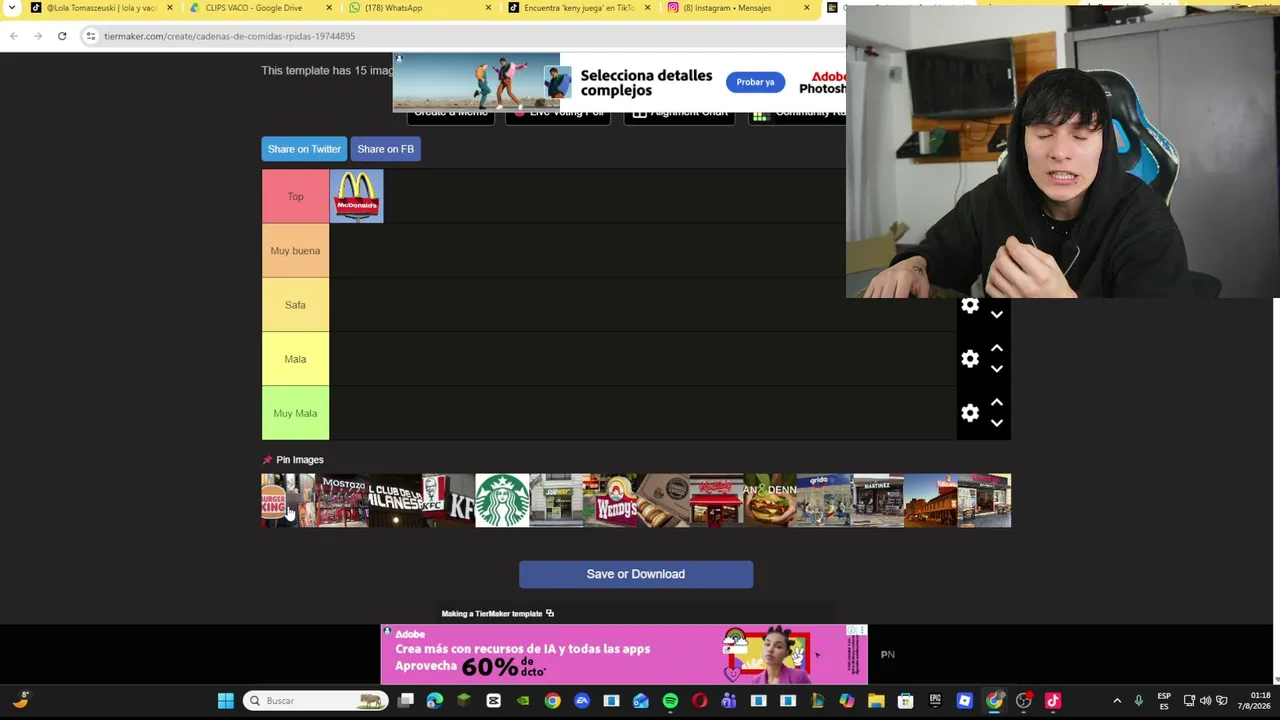Select the Dean & Dennys burger image
Screen dimensions: 1280x720
pos(770,500)
